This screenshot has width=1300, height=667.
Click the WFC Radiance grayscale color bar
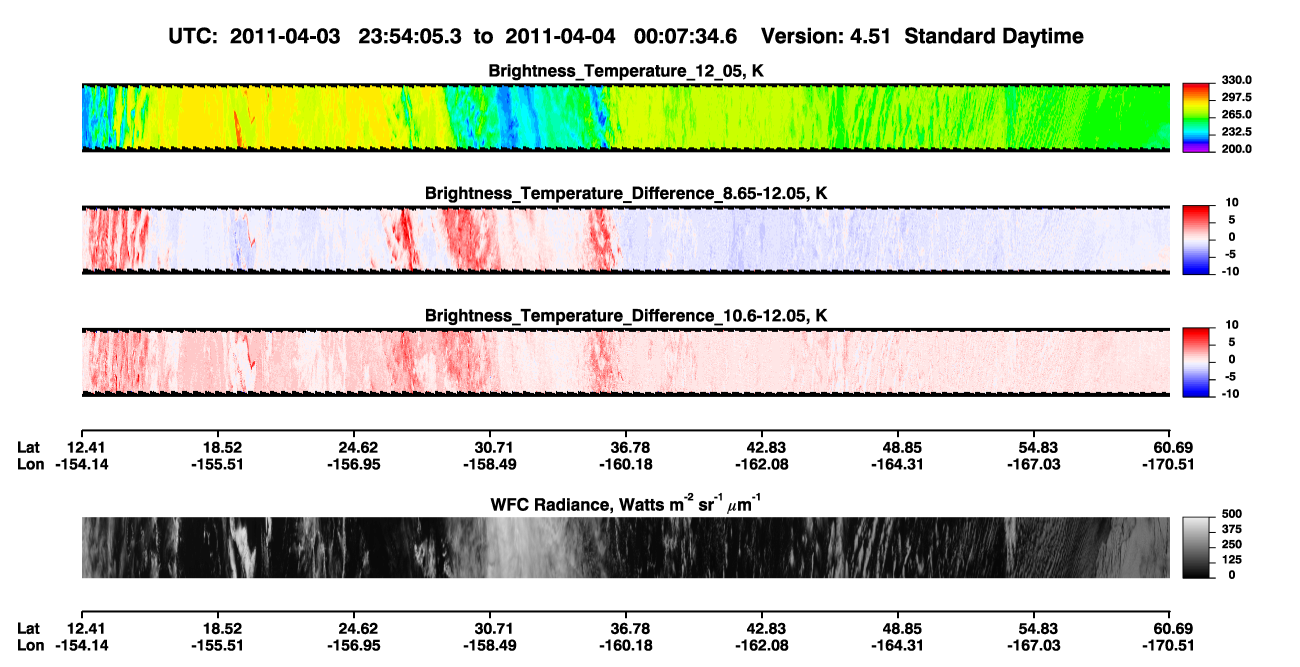click(1197, 547)
